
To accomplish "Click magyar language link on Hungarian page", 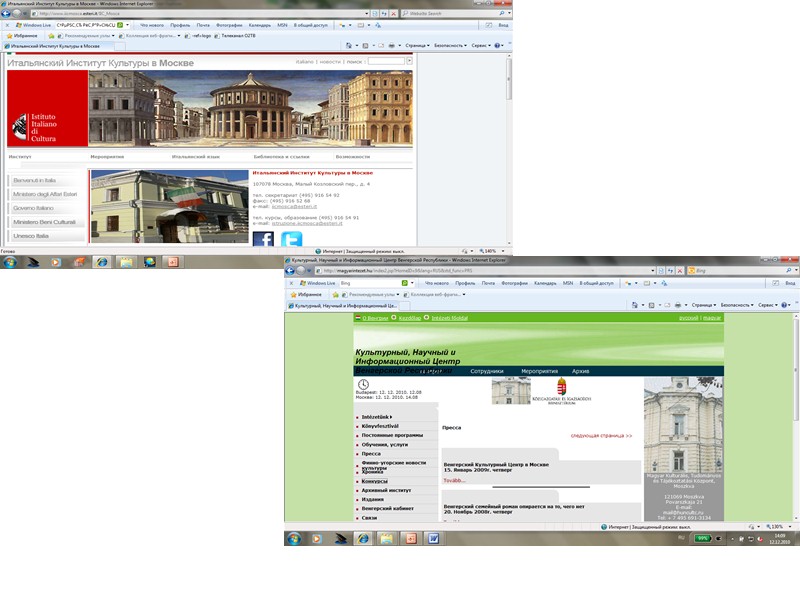I will click(x=712, y=318).
